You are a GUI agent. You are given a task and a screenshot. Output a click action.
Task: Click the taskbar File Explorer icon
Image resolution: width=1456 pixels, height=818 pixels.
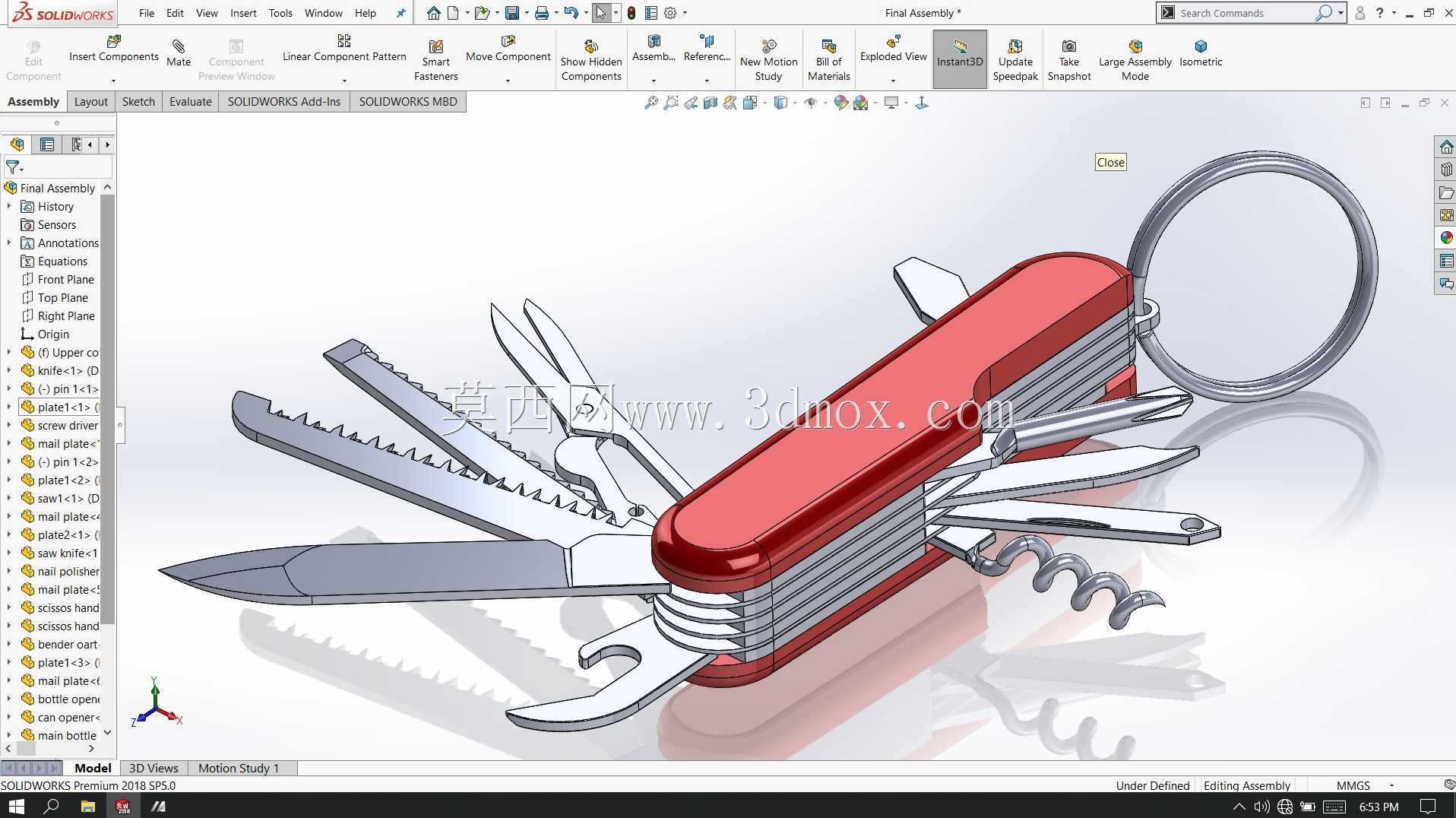tap(88, 806)
